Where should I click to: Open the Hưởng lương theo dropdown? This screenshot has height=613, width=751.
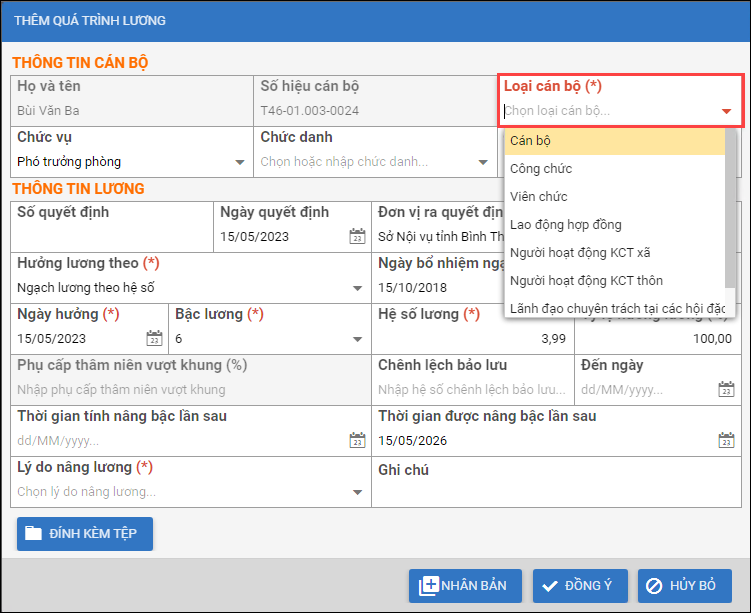tap(358, 288)
